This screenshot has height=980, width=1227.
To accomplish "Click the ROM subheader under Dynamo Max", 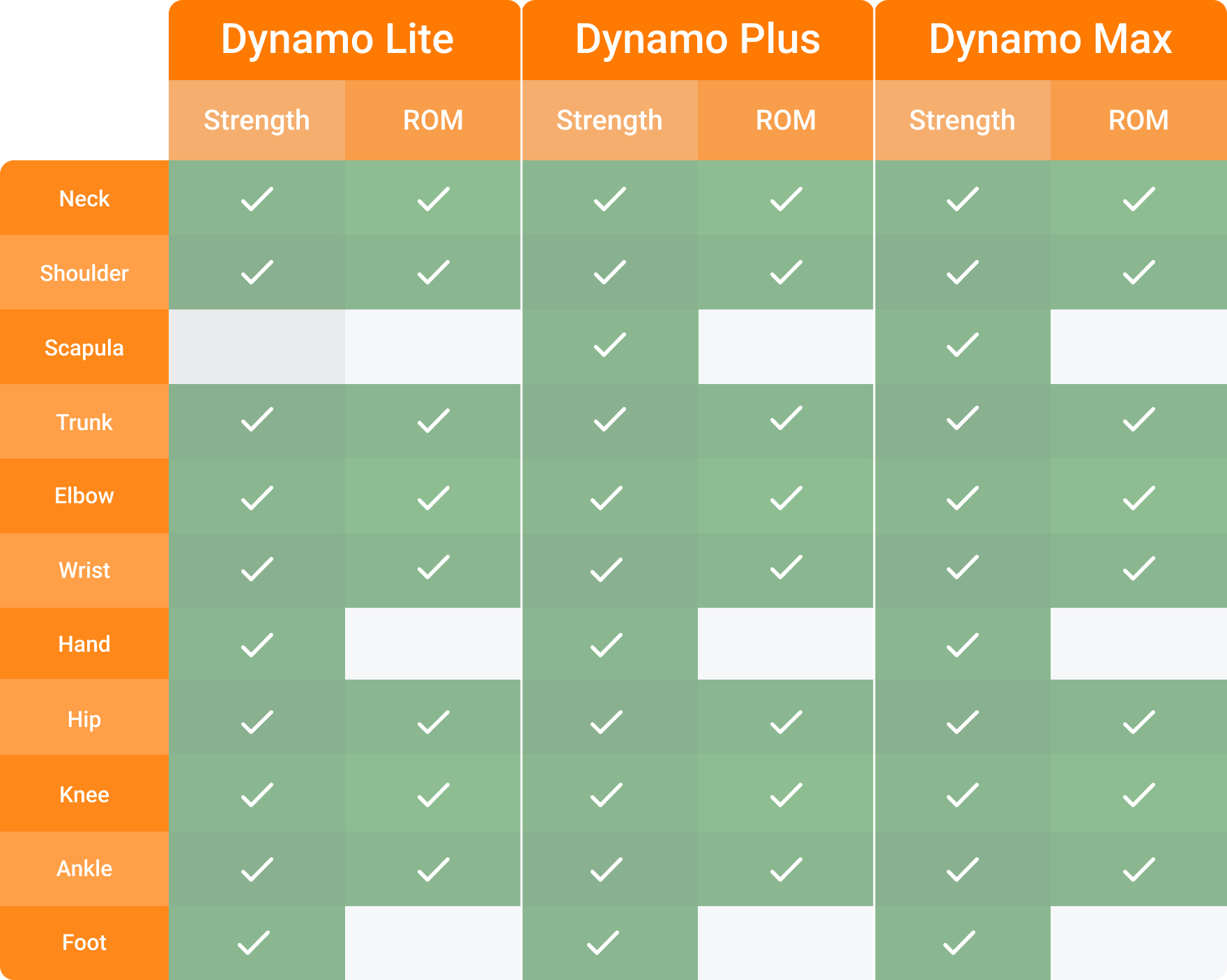I will pos(1138,120).
